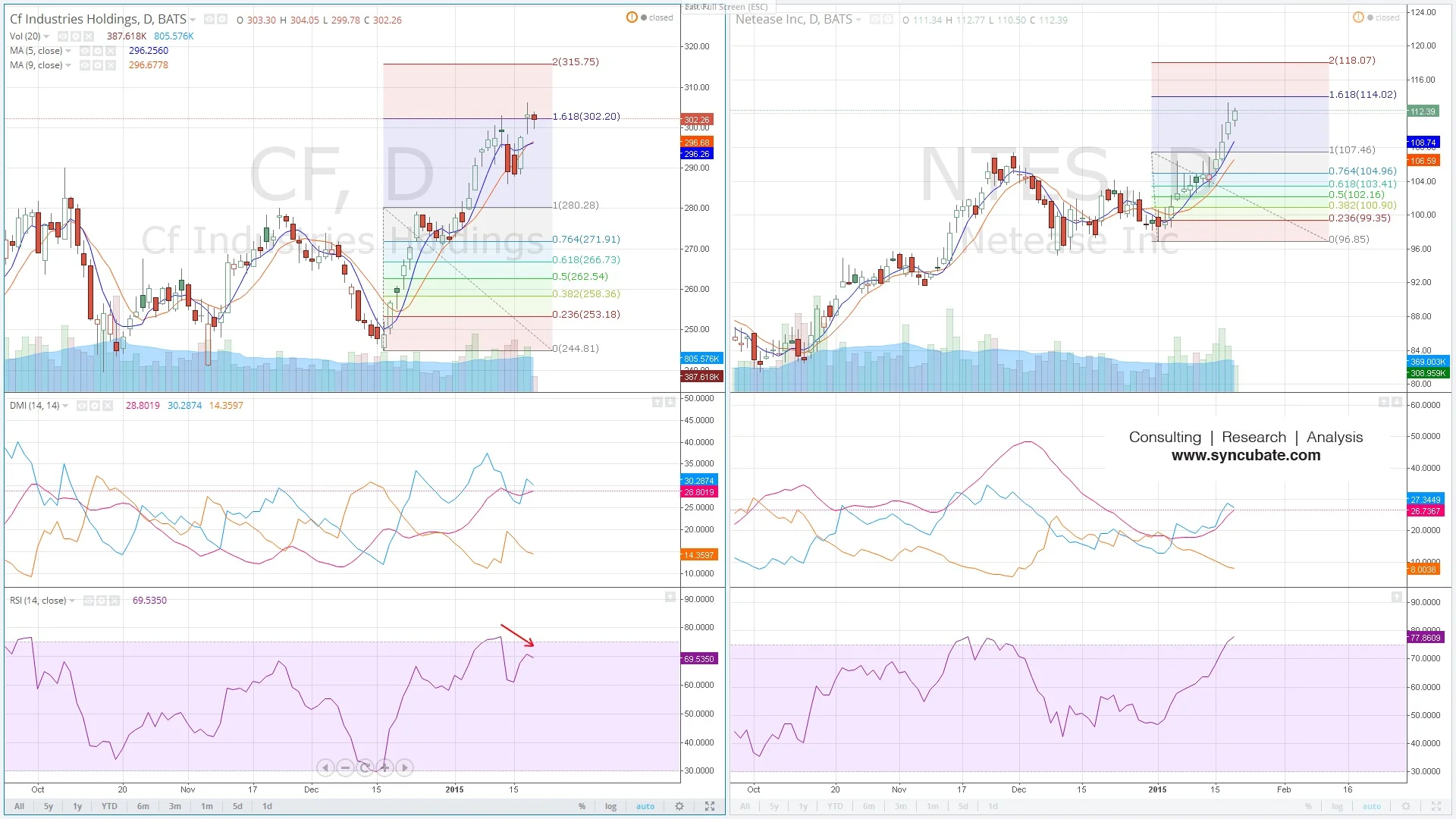The height and width of the screenshot is (819, 1456).
Task: Toggle visibility of MA (9, close)
Action: [85, 65]
